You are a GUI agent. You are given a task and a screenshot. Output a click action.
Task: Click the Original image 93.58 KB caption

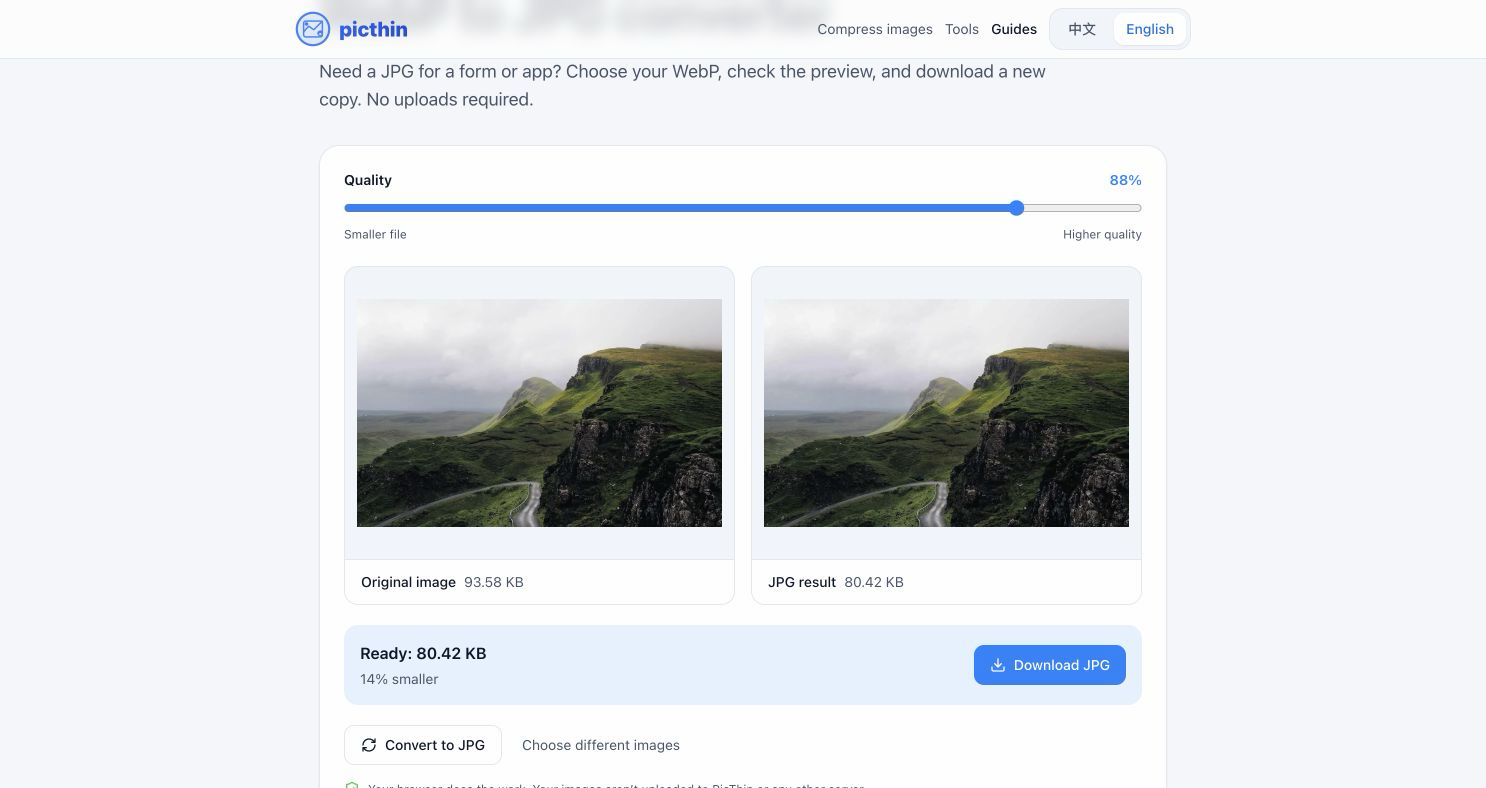pyautogui.click(x=442, y=582)
